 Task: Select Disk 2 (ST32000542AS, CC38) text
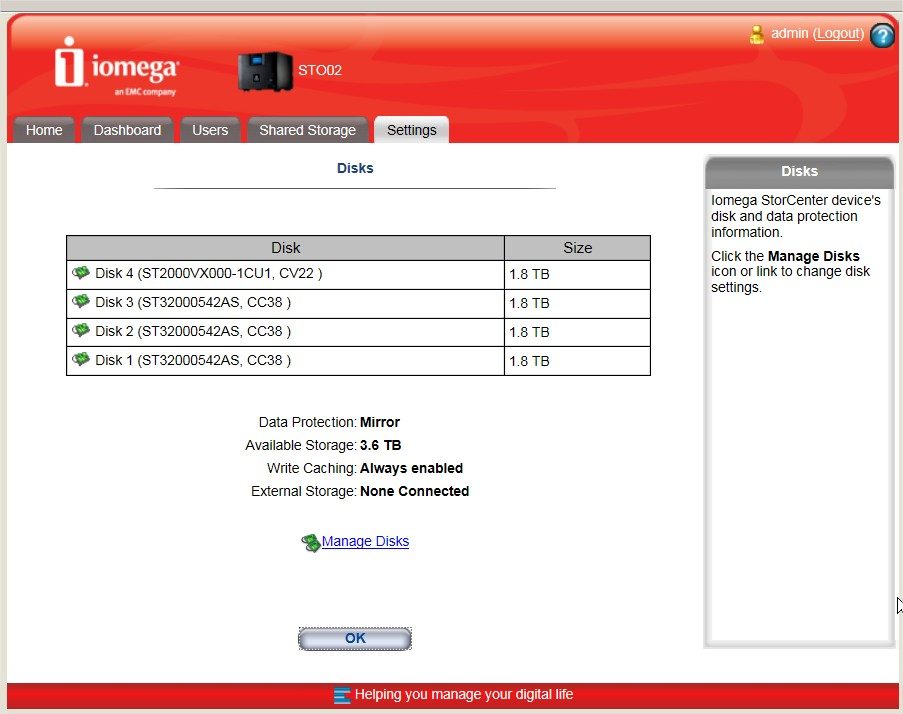(x=193, y=332)
